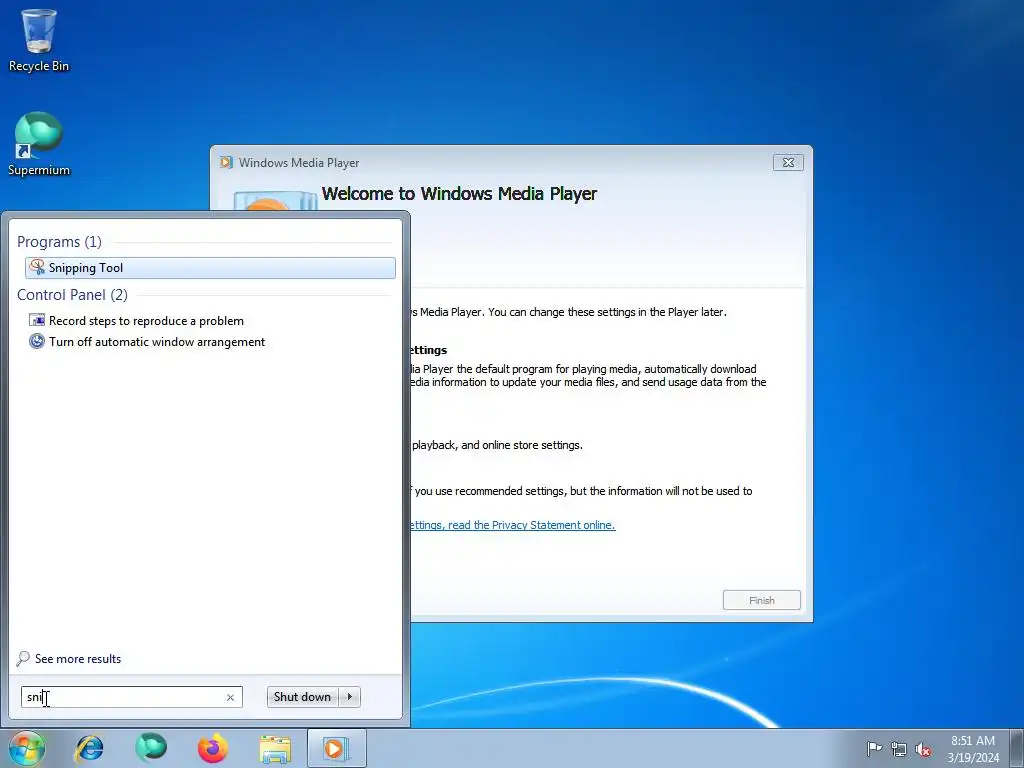
Task: Open Turn off automatic window arrangement
Action: (147, 342)
